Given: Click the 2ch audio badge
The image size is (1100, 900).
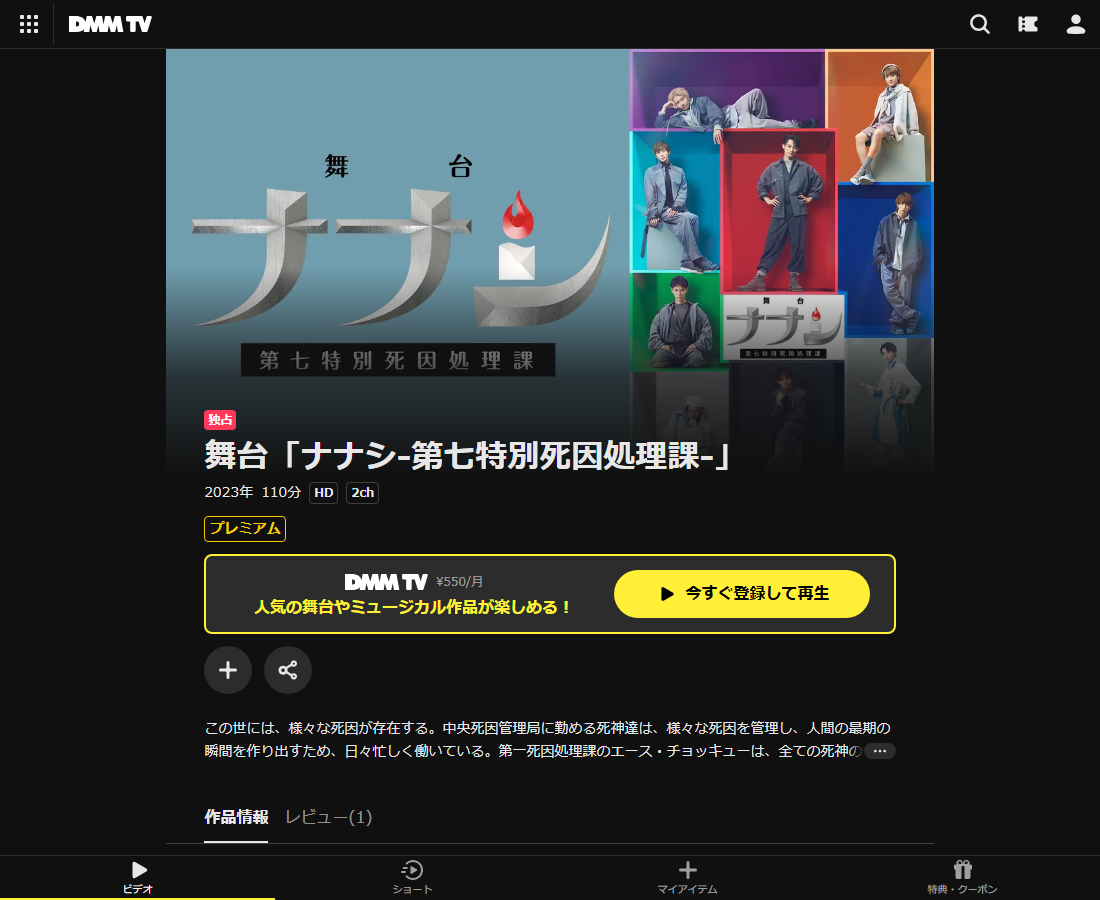Looking at the screenshot, I should (362, 492).
